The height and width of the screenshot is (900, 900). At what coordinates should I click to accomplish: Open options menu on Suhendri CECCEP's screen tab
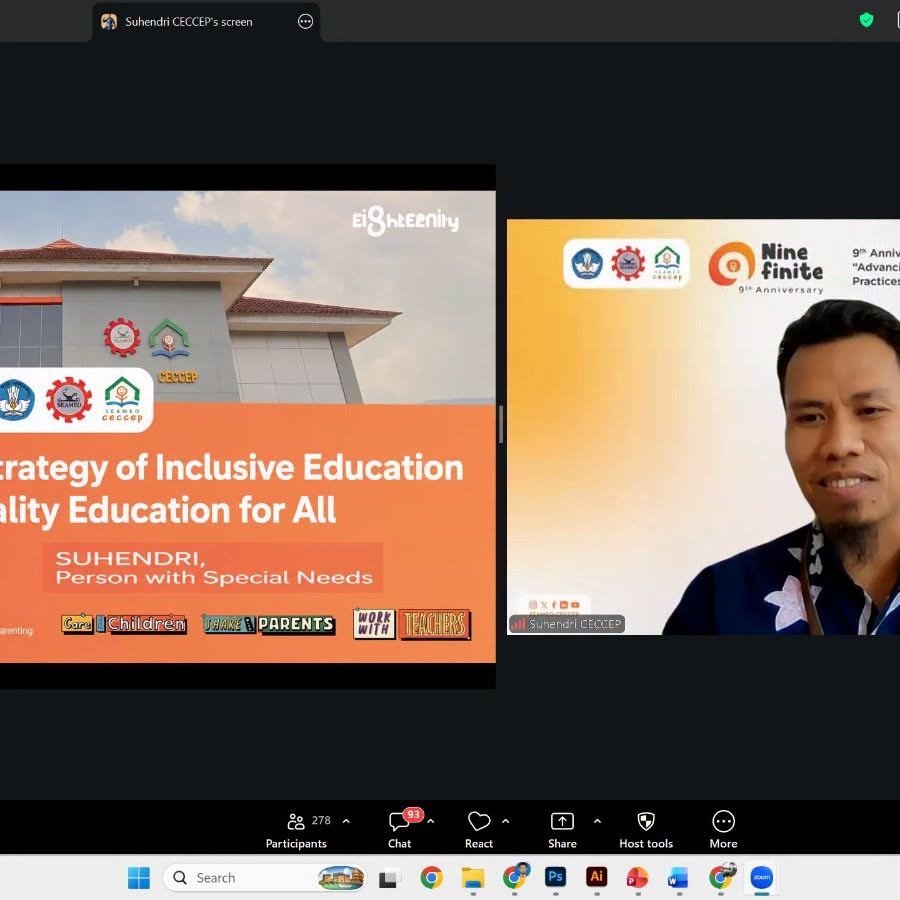(x=305, y=22)
